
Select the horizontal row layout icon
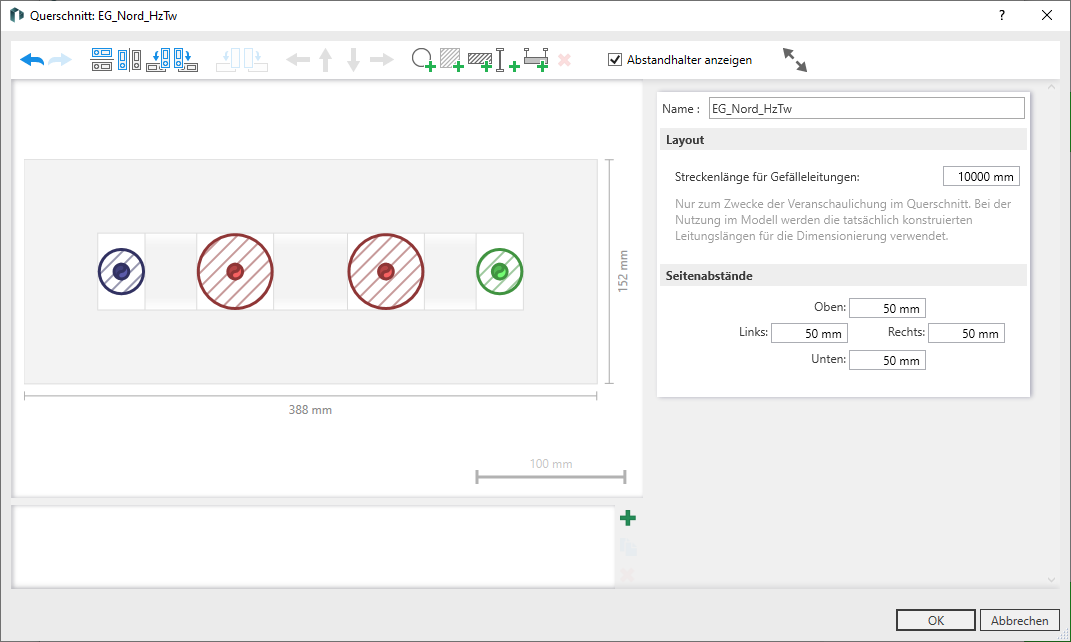[x=102, y=60]
